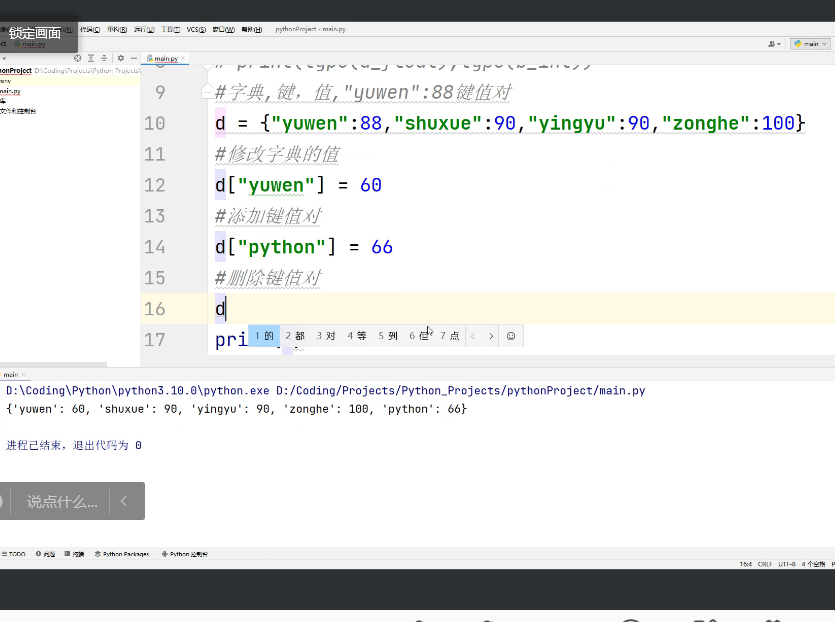Click UTF-8 encoding in status bar

(x=787, y=566)
